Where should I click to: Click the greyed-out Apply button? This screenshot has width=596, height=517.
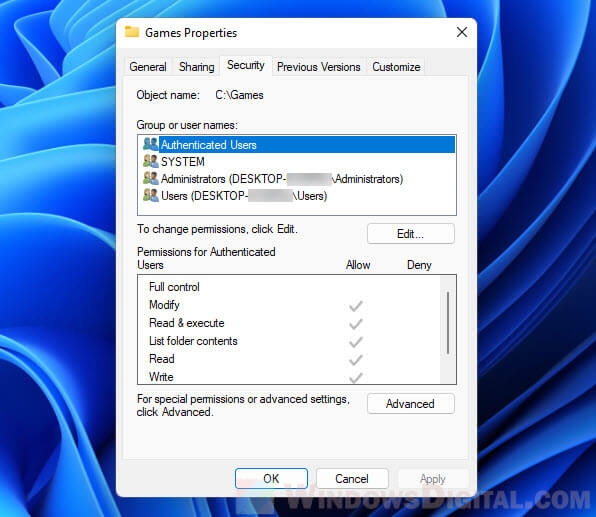pos(433,479)
